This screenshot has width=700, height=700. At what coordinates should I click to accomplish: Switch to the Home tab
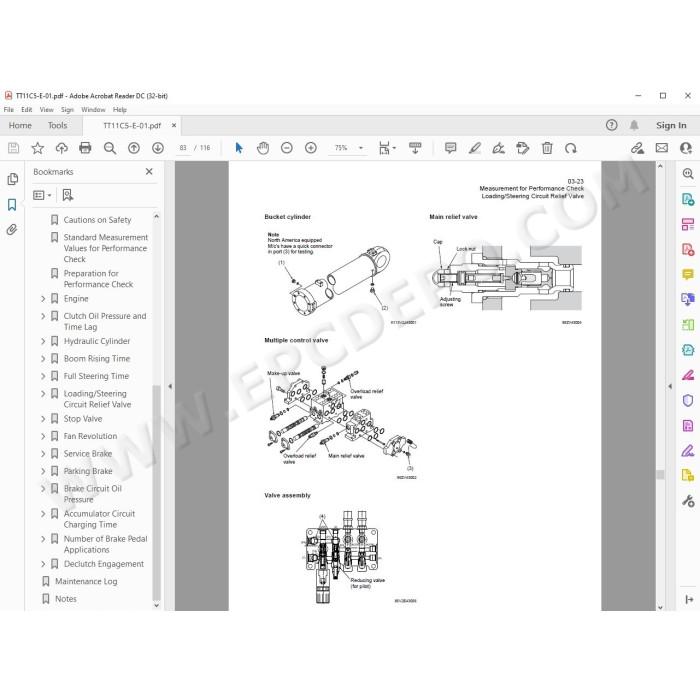click(20, 125)
